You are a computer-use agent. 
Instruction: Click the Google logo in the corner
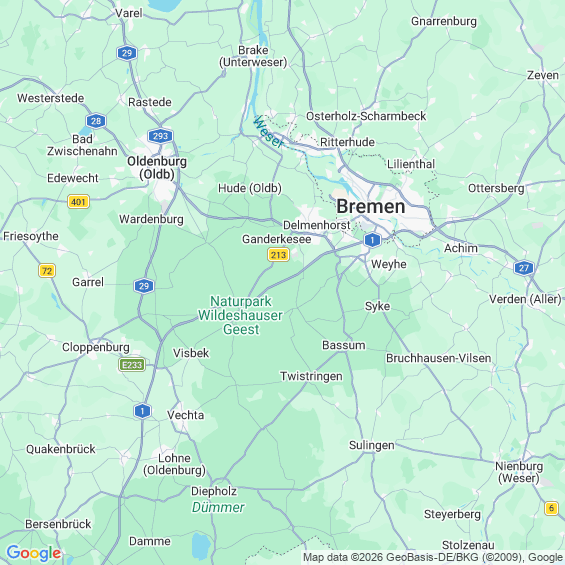coord(34,553)
